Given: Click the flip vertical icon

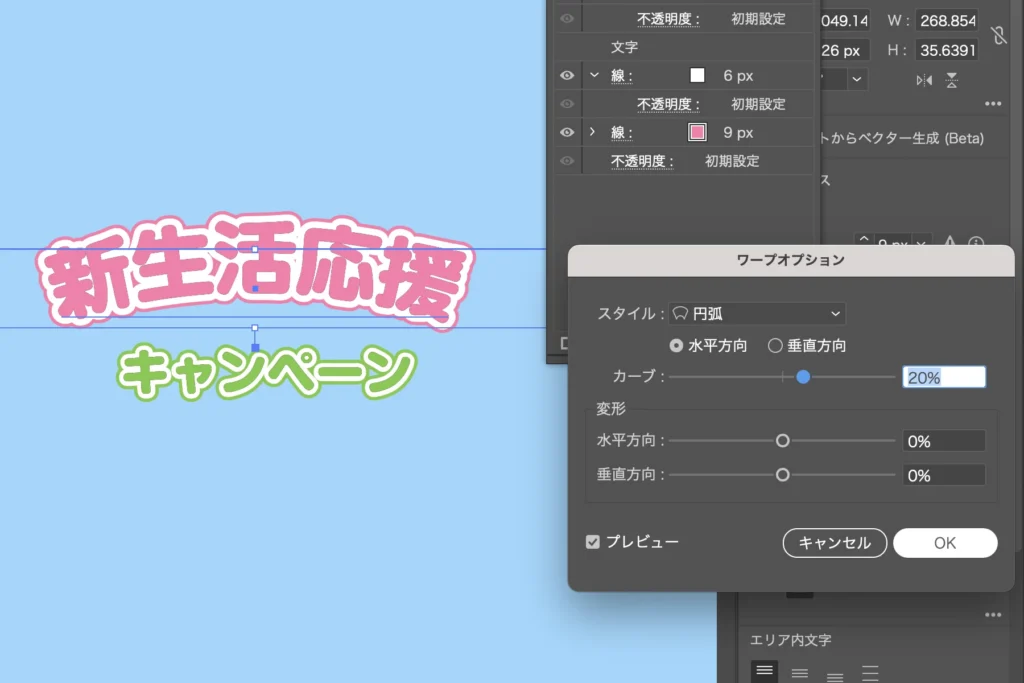Looking at the screenshot, I should [951, 79].
